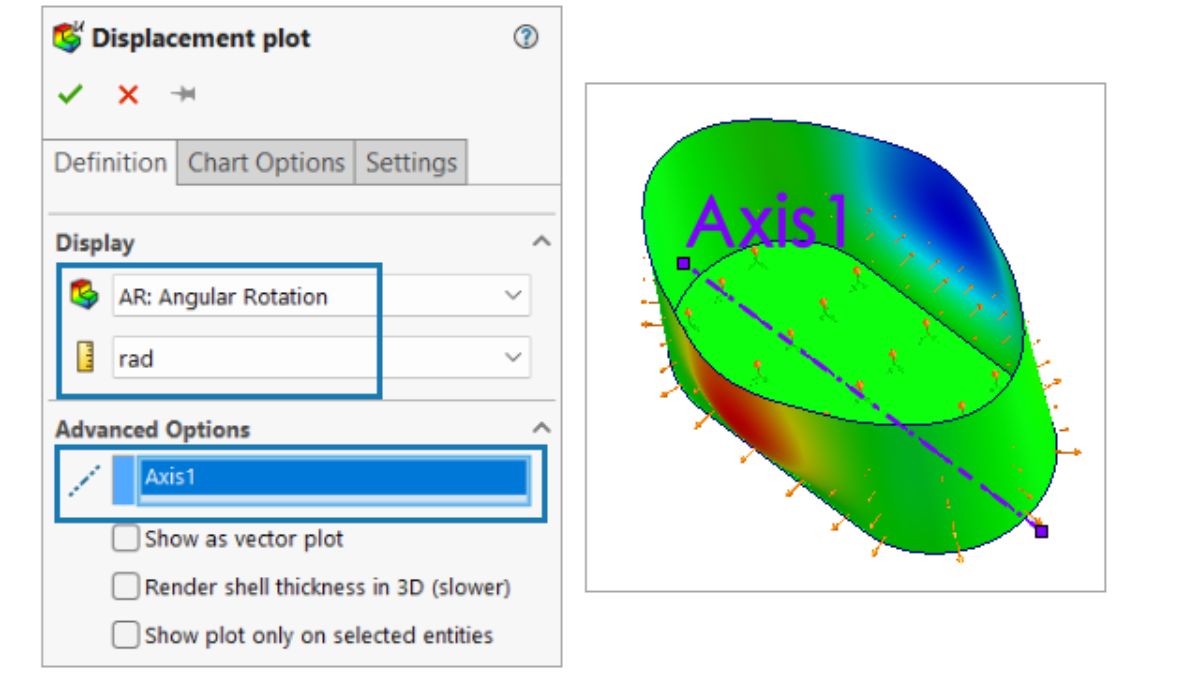Click the green checkmark OK icon
Image resolution: width=1200 pixels, height=675 pixels.
69,95
